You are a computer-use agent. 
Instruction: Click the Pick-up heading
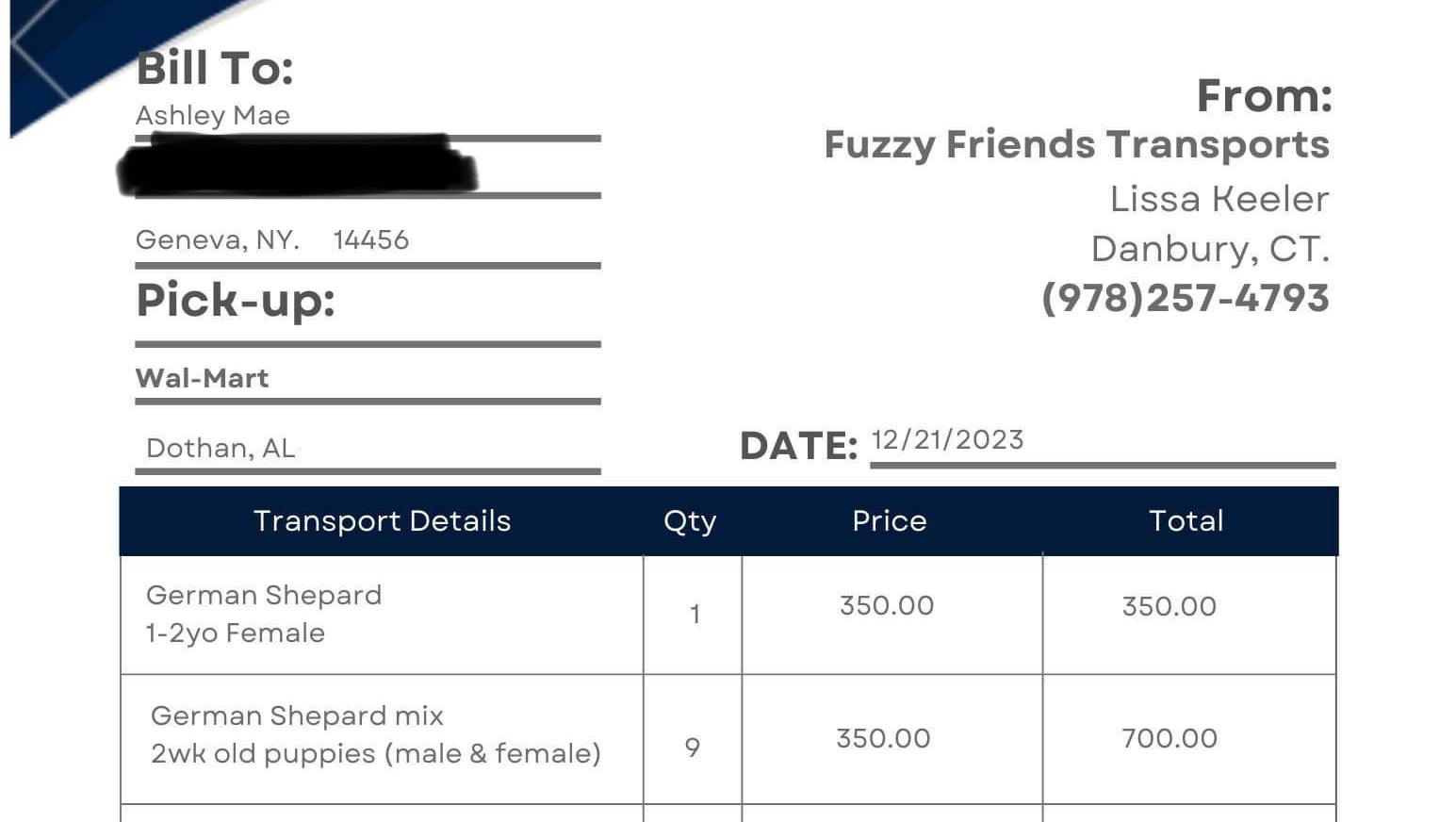point(236,301)
